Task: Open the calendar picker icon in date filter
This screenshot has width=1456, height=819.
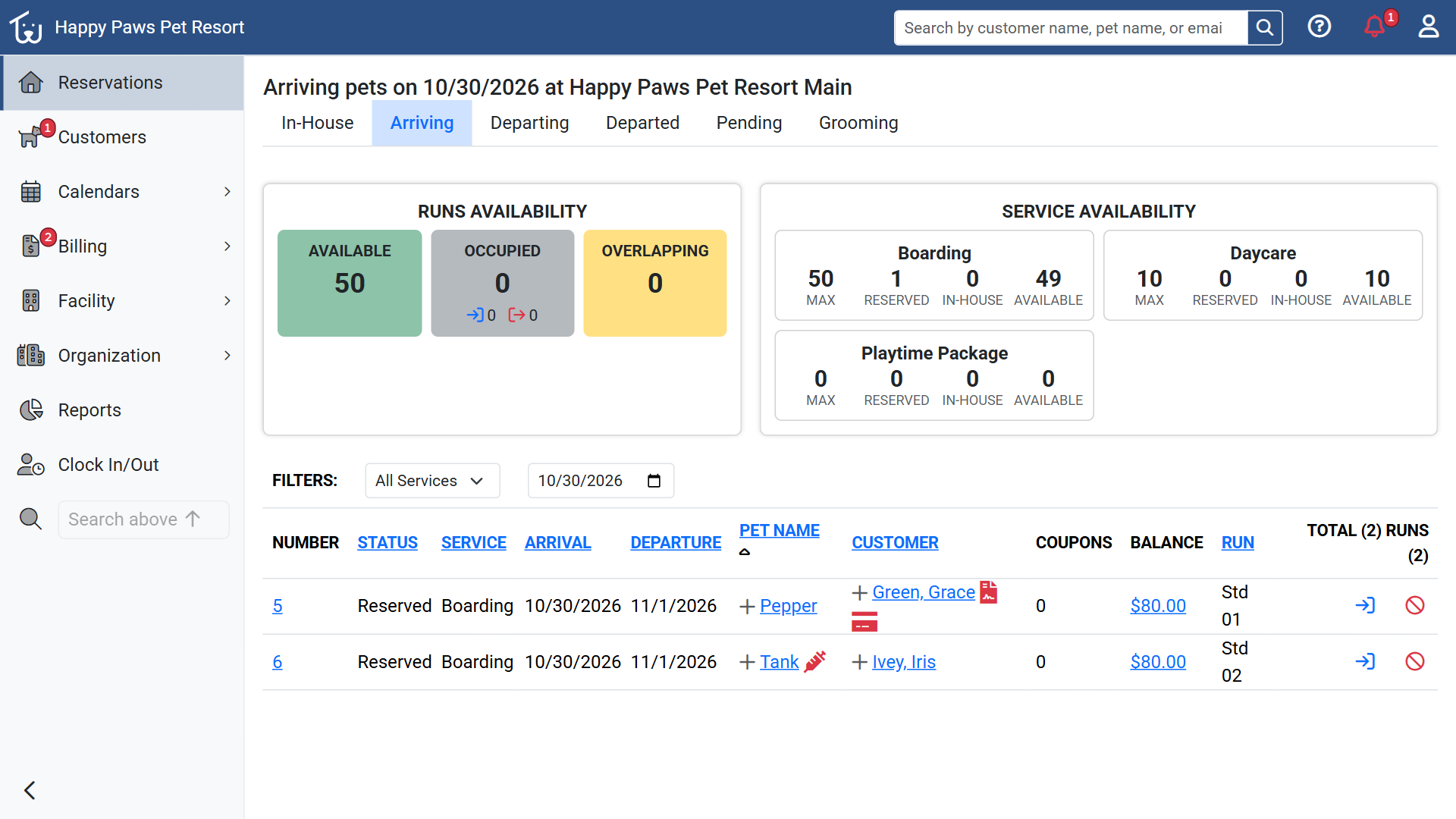Action: (x=654, y=481)
